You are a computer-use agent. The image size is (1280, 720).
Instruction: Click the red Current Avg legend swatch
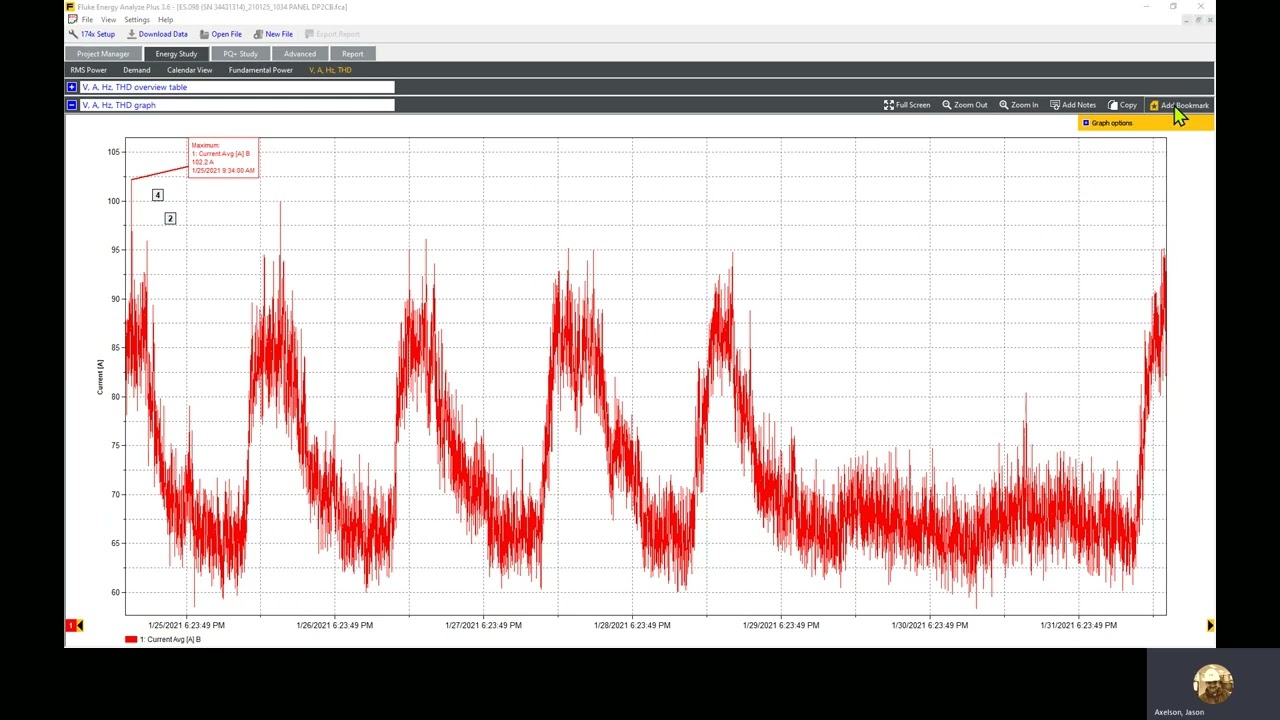(131, 639)
